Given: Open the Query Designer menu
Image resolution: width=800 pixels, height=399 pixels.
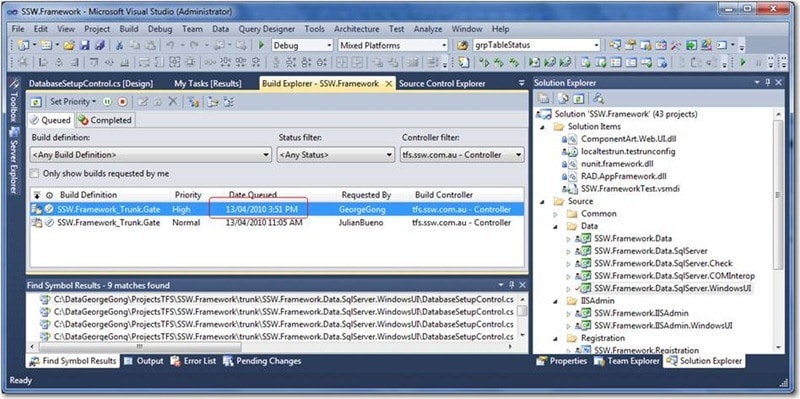Looking at the screenshot, I should (267, 29).
